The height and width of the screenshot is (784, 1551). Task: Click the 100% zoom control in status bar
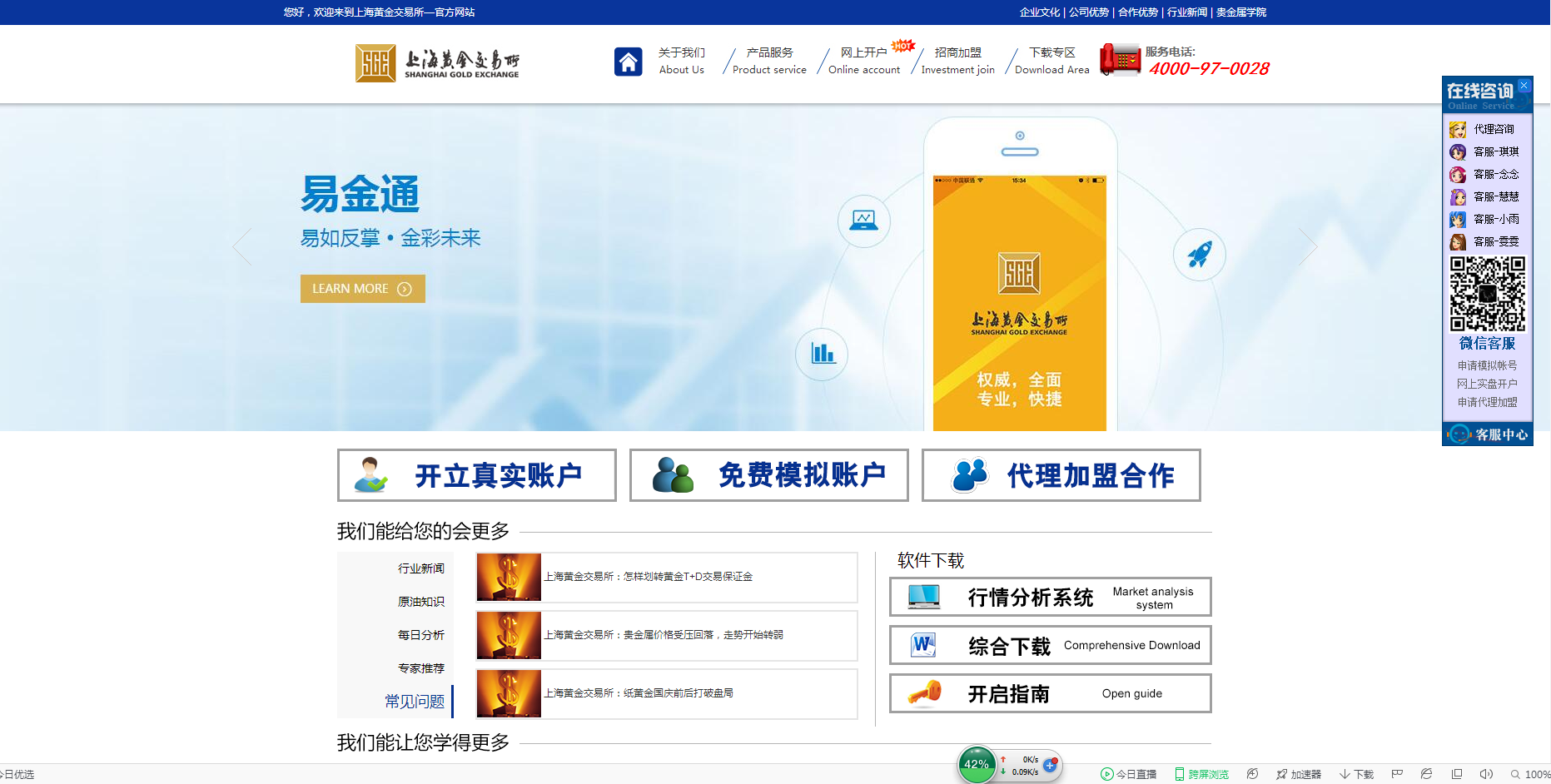pyautogui.click(x=1531, y=774)
